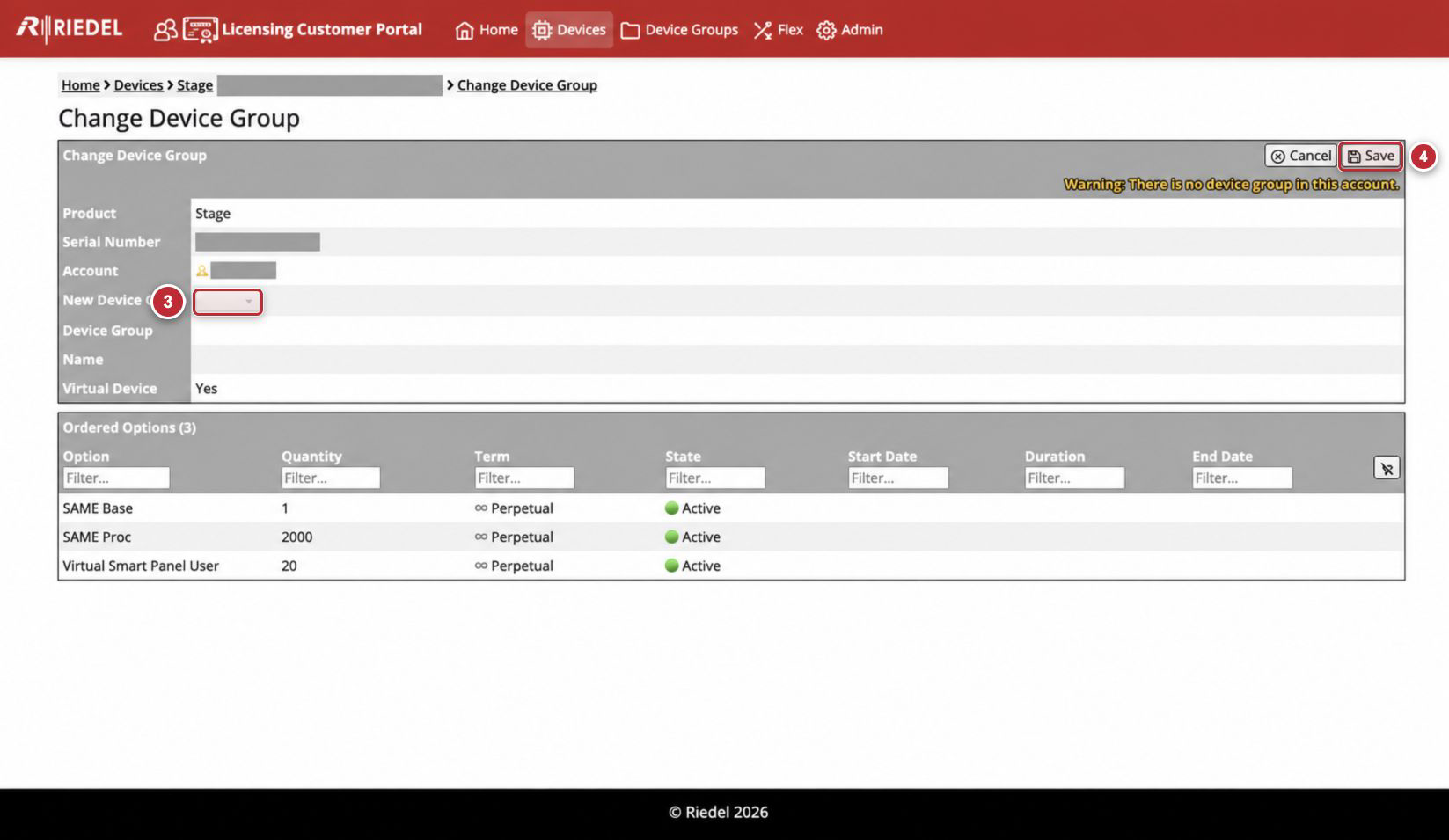The height and width of the screenshot is (840, 1449).
Task: Click the Quantity column header
Action: pos(311,457)
